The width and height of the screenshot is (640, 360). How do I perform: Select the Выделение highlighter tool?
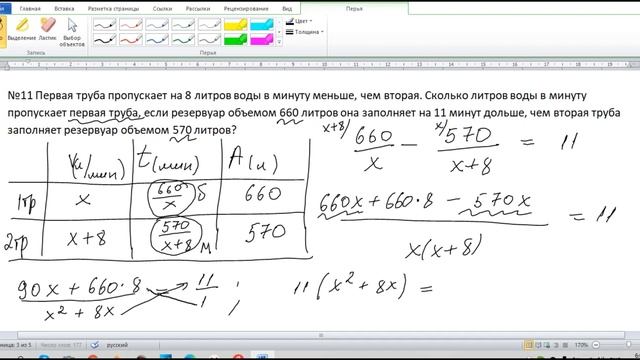click(22, 29)
